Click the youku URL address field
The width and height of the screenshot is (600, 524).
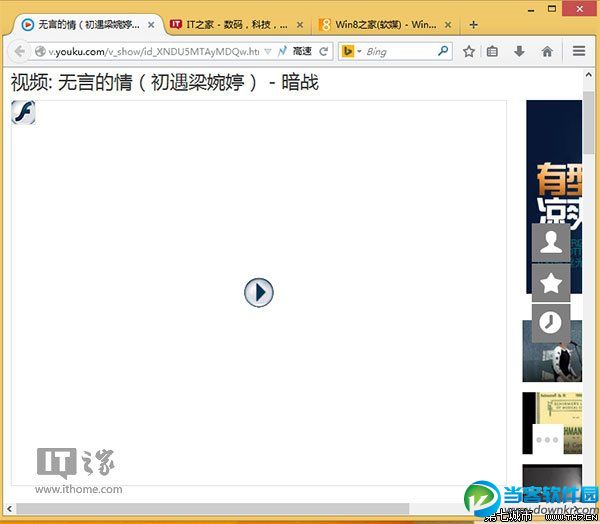[153, 51]
